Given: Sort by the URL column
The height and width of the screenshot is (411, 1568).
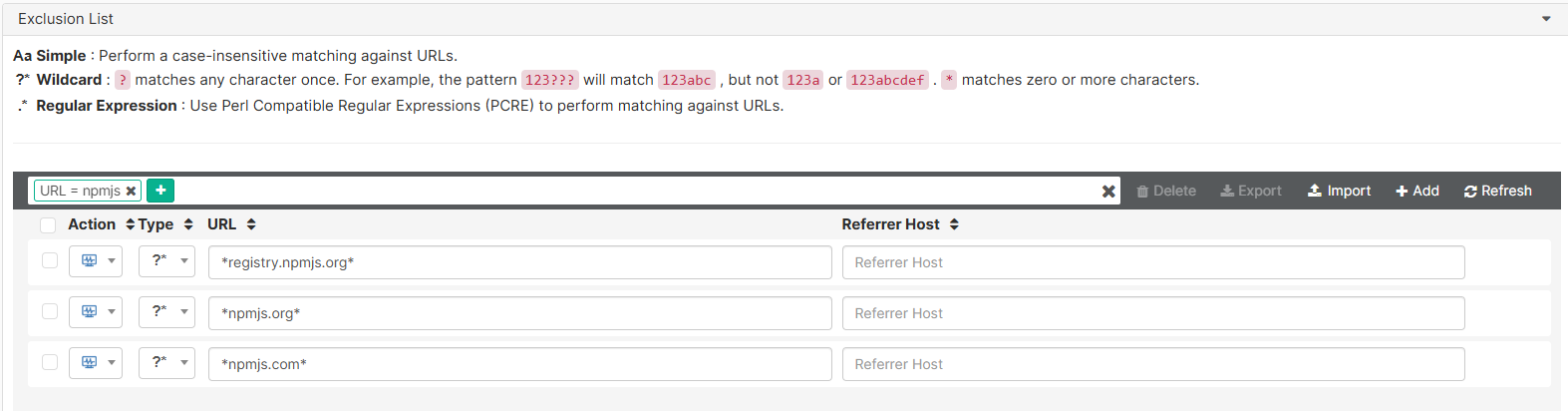Looking at the screenshot, I should click(231, 224).
